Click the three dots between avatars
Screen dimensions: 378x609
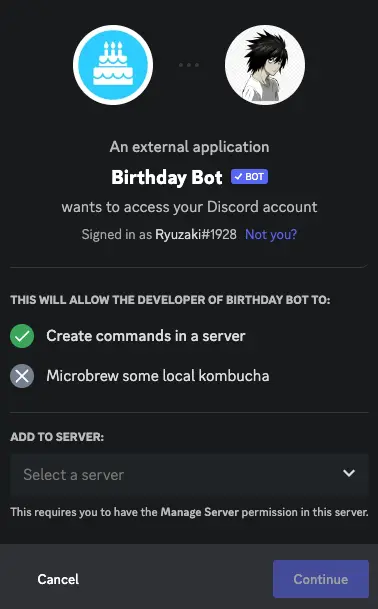pyautogui.click(x=189, y=65)
